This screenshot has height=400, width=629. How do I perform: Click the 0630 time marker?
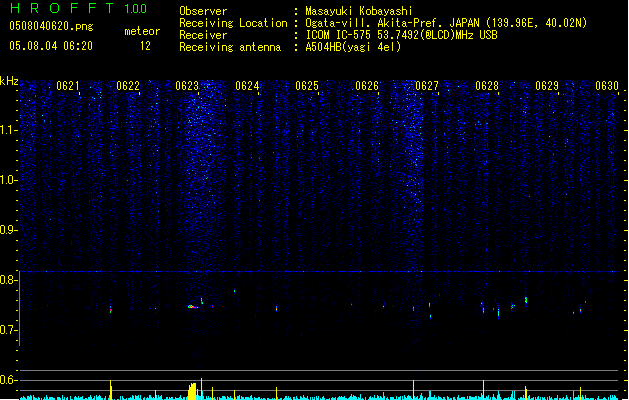pyautogui.click(x=607, y=86)
